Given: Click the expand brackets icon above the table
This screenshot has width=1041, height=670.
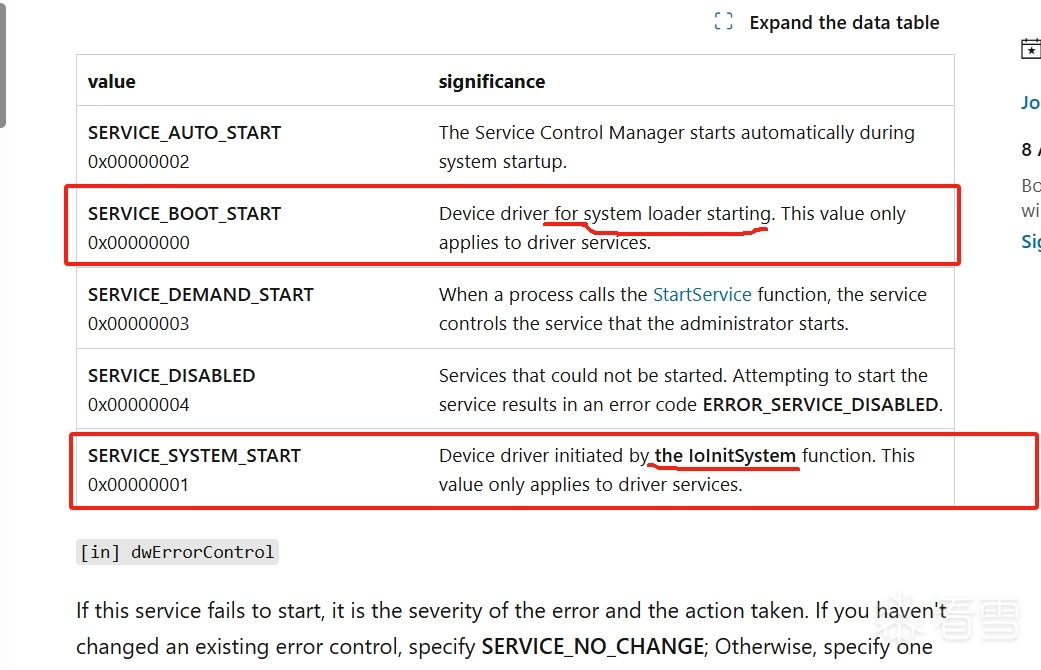Looking at the screenshot, I should [724, 22].
